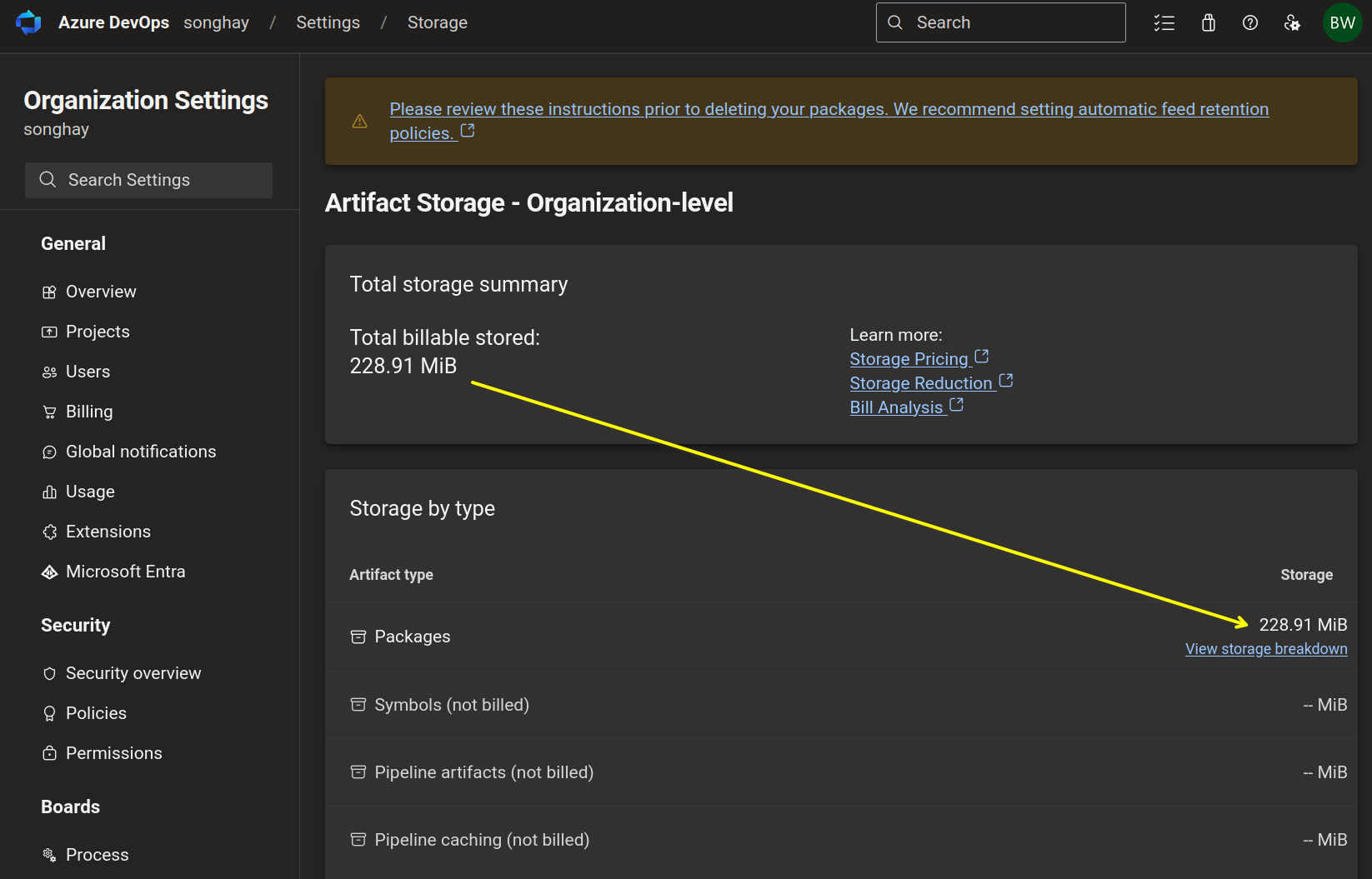
Task: Click the Usage chart icon
Action: [49, 492]
